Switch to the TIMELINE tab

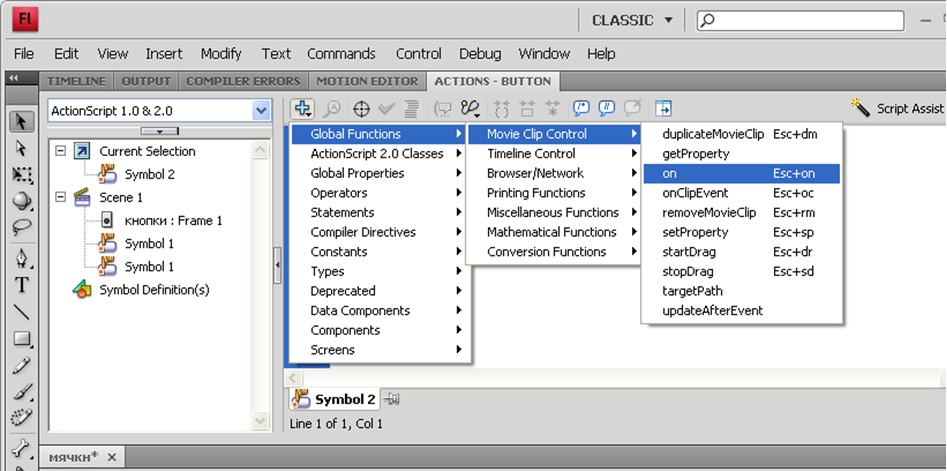(x=77, y=82)
